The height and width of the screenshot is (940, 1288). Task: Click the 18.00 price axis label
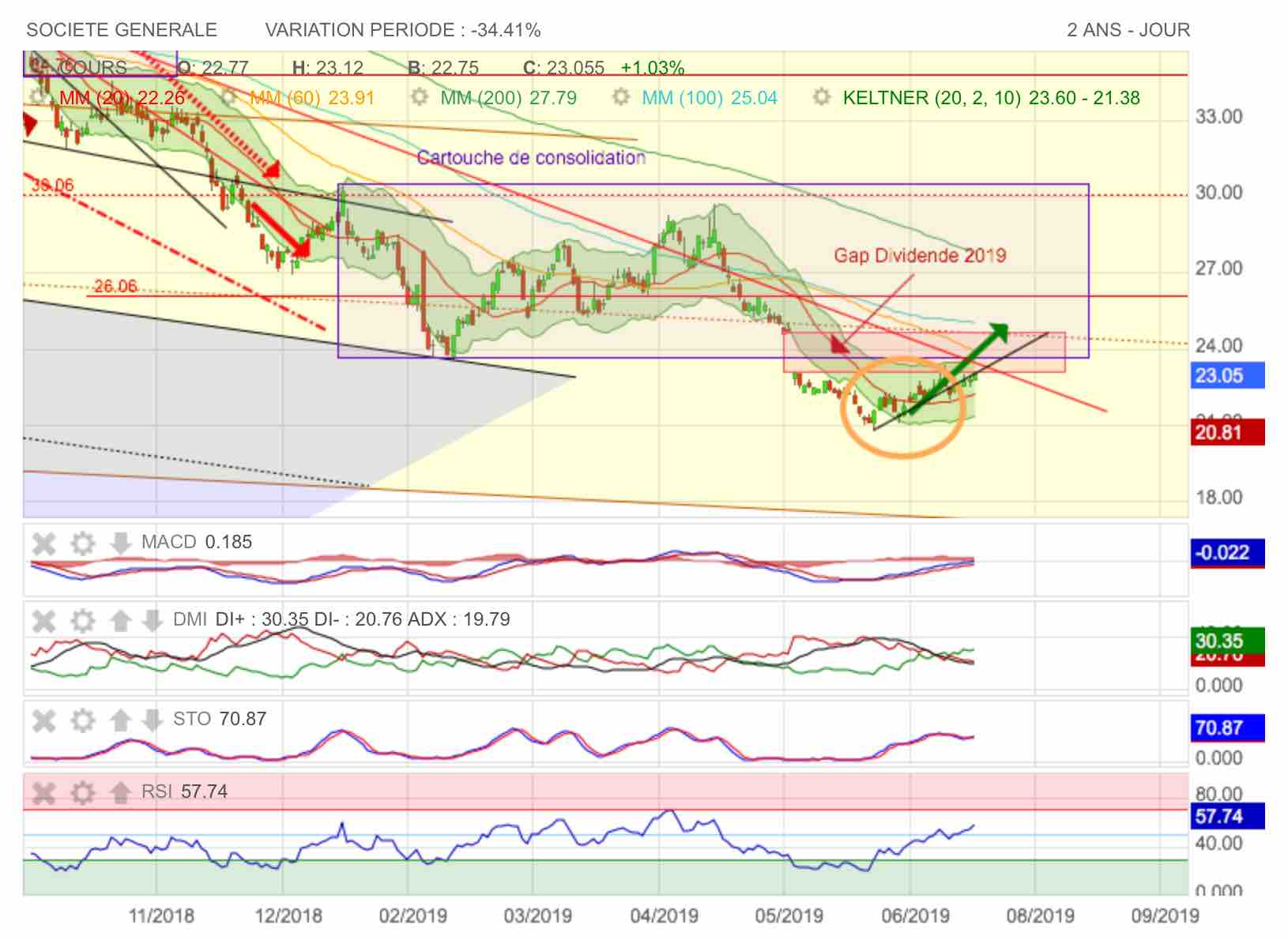click(1219, 497)
